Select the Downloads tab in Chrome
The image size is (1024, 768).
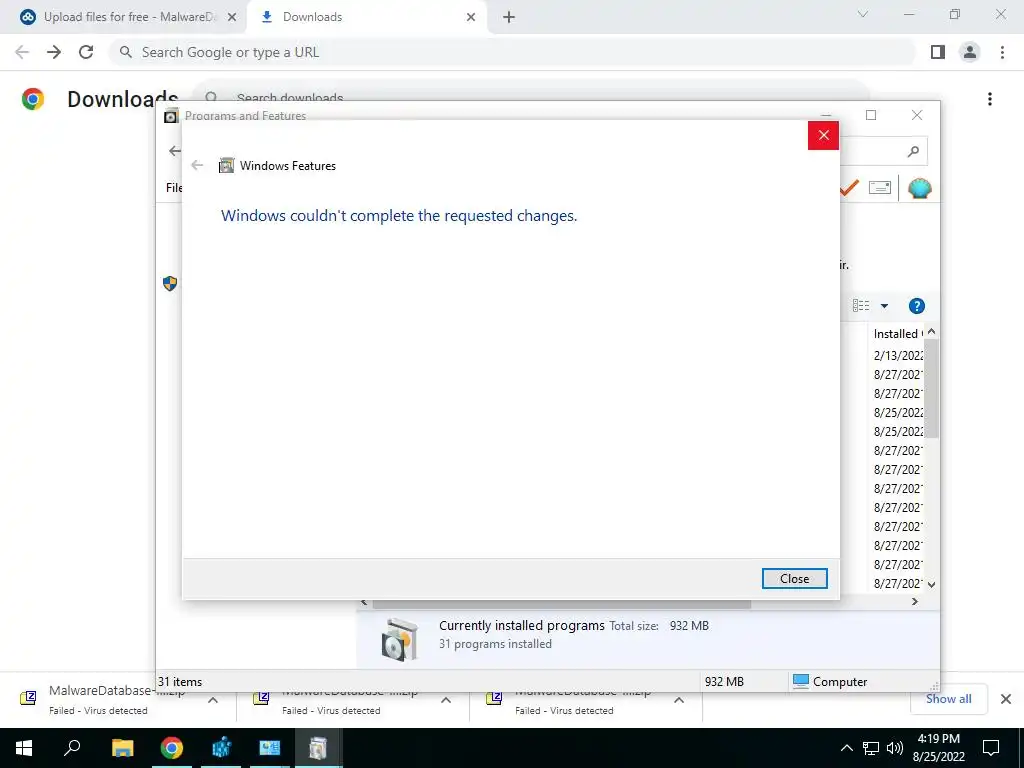coord(366,17)
